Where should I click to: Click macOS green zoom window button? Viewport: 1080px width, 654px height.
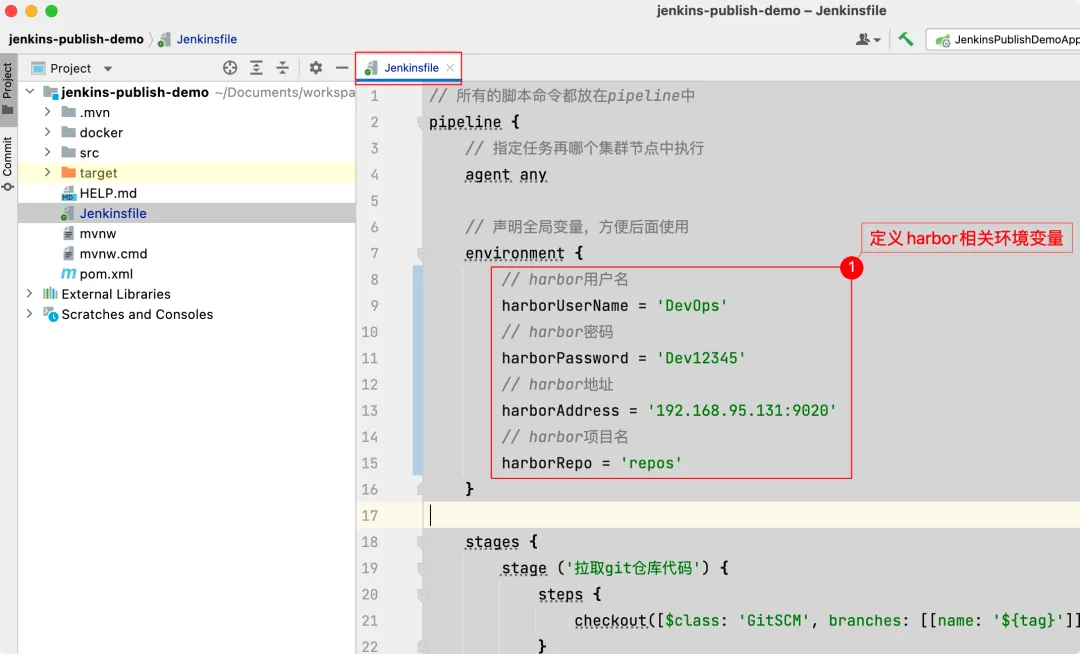pyautogui.click(x=51, y=11)
